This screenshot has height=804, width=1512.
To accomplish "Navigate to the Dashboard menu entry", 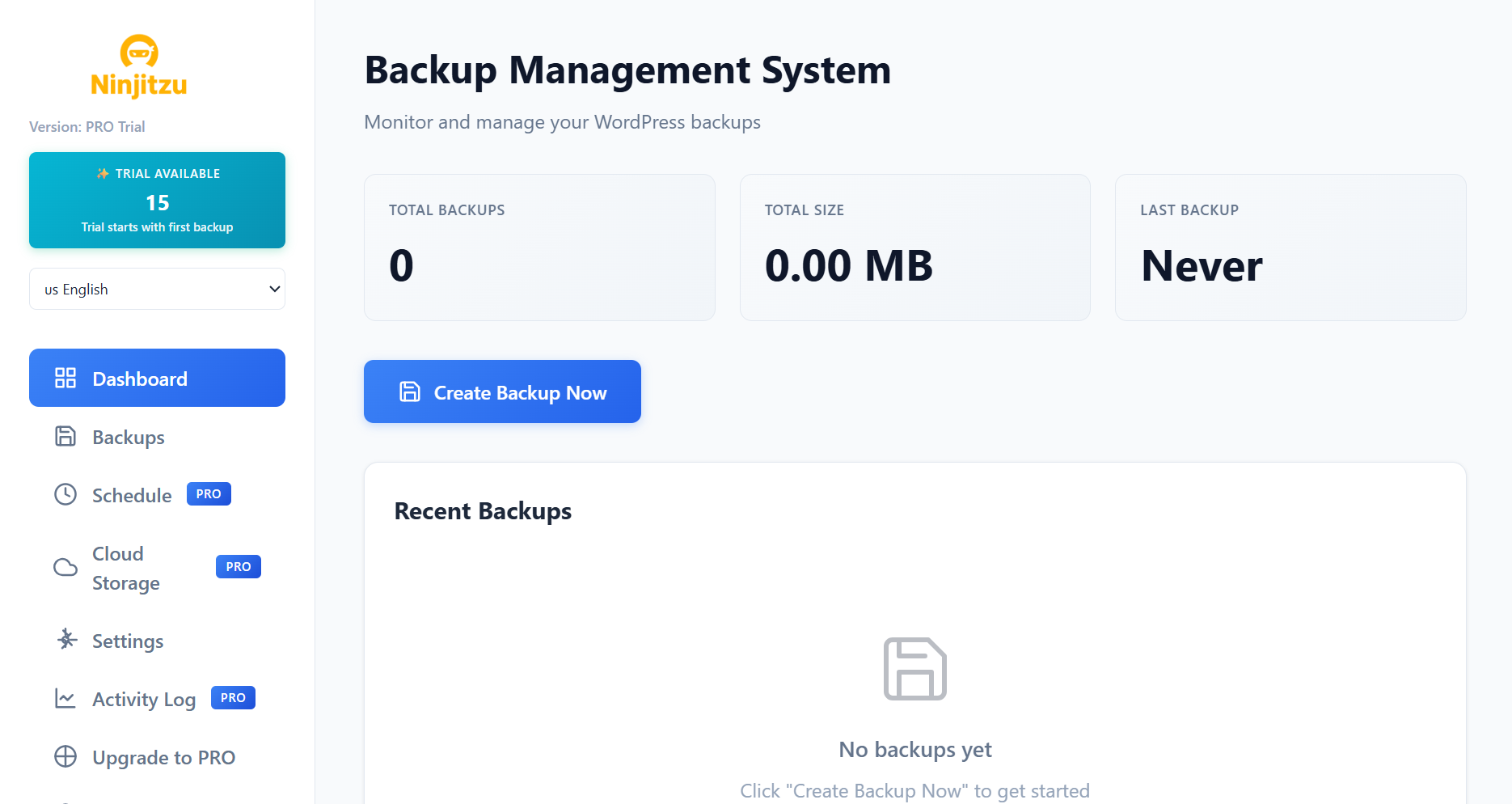I will pos(139,378).
